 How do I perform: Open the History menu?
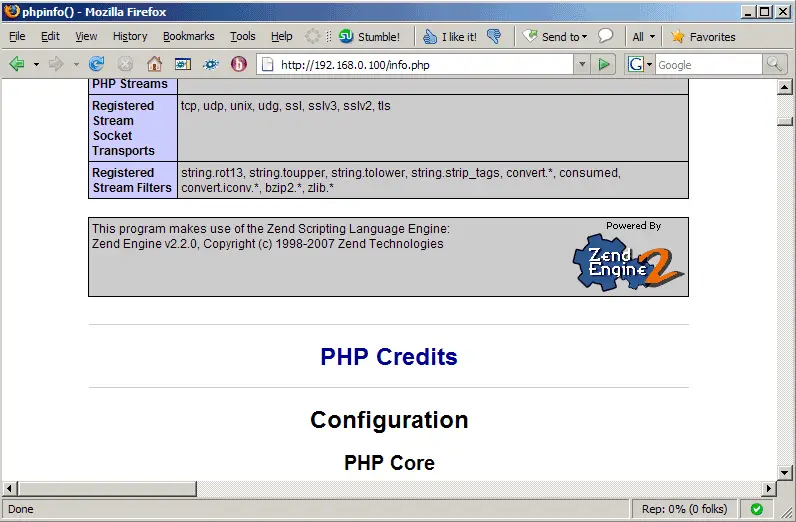coord(130,36)
